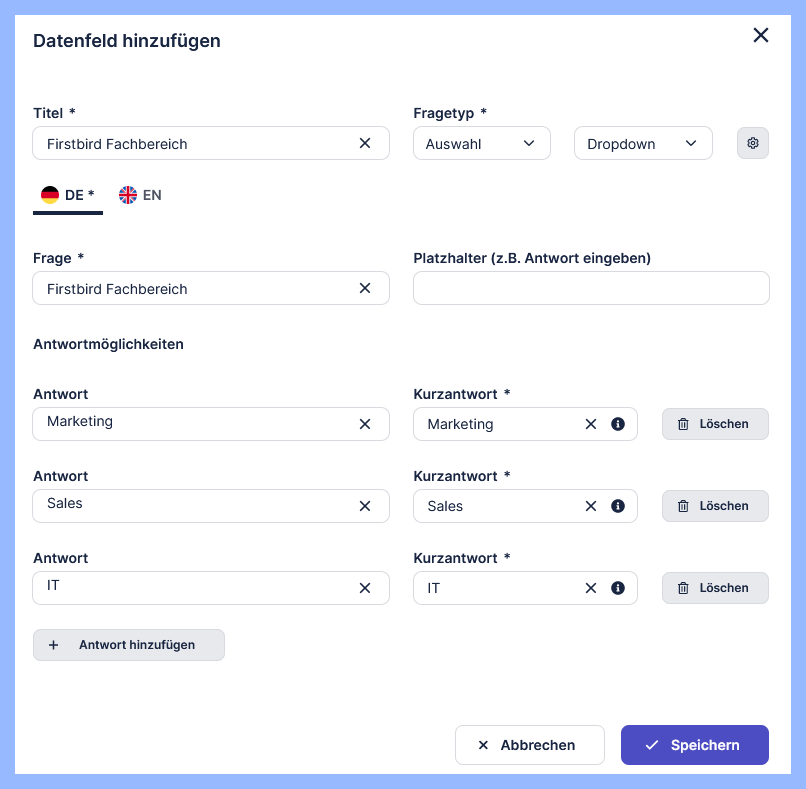Clear the Titel field with X icon
Viewport: 806px width, 789px height.
365,143
